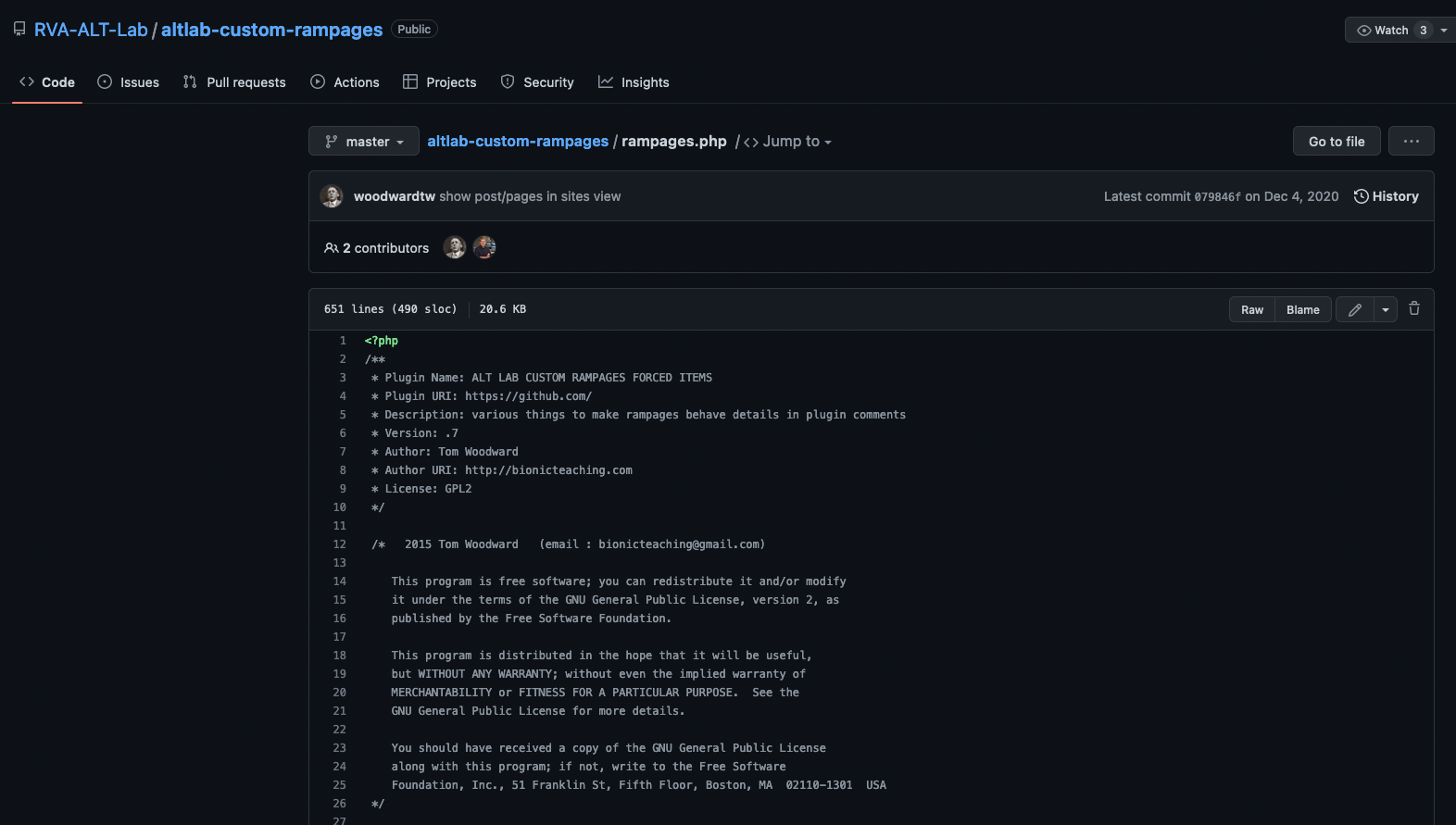The height and width of the screenshot is (825, 1456).
Task: Open the woodwardtw author link
Action: pos(395,196)
